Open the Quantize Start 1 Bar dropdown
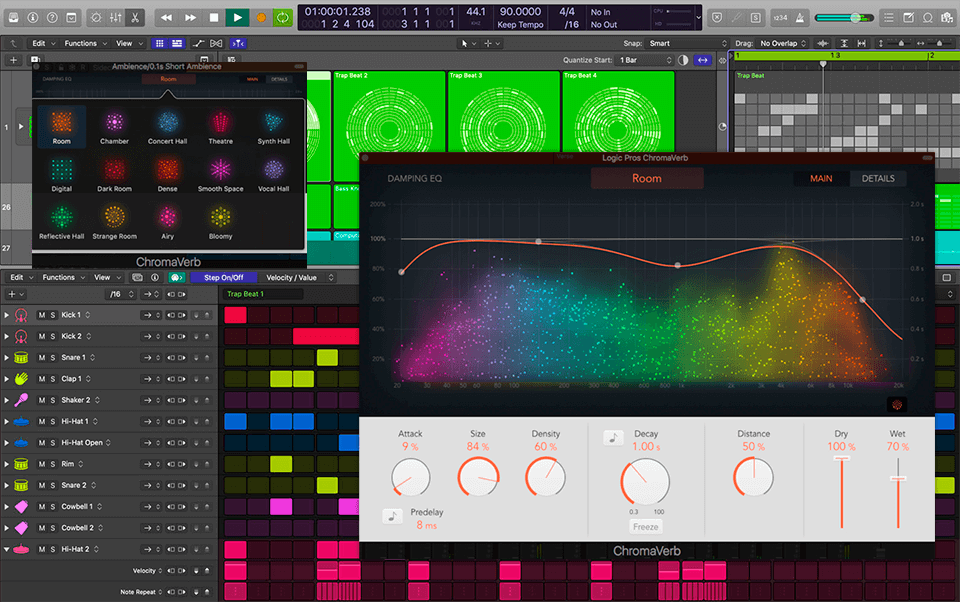The height and width of the screenshot is (602, 960). [x=645, y=60]
